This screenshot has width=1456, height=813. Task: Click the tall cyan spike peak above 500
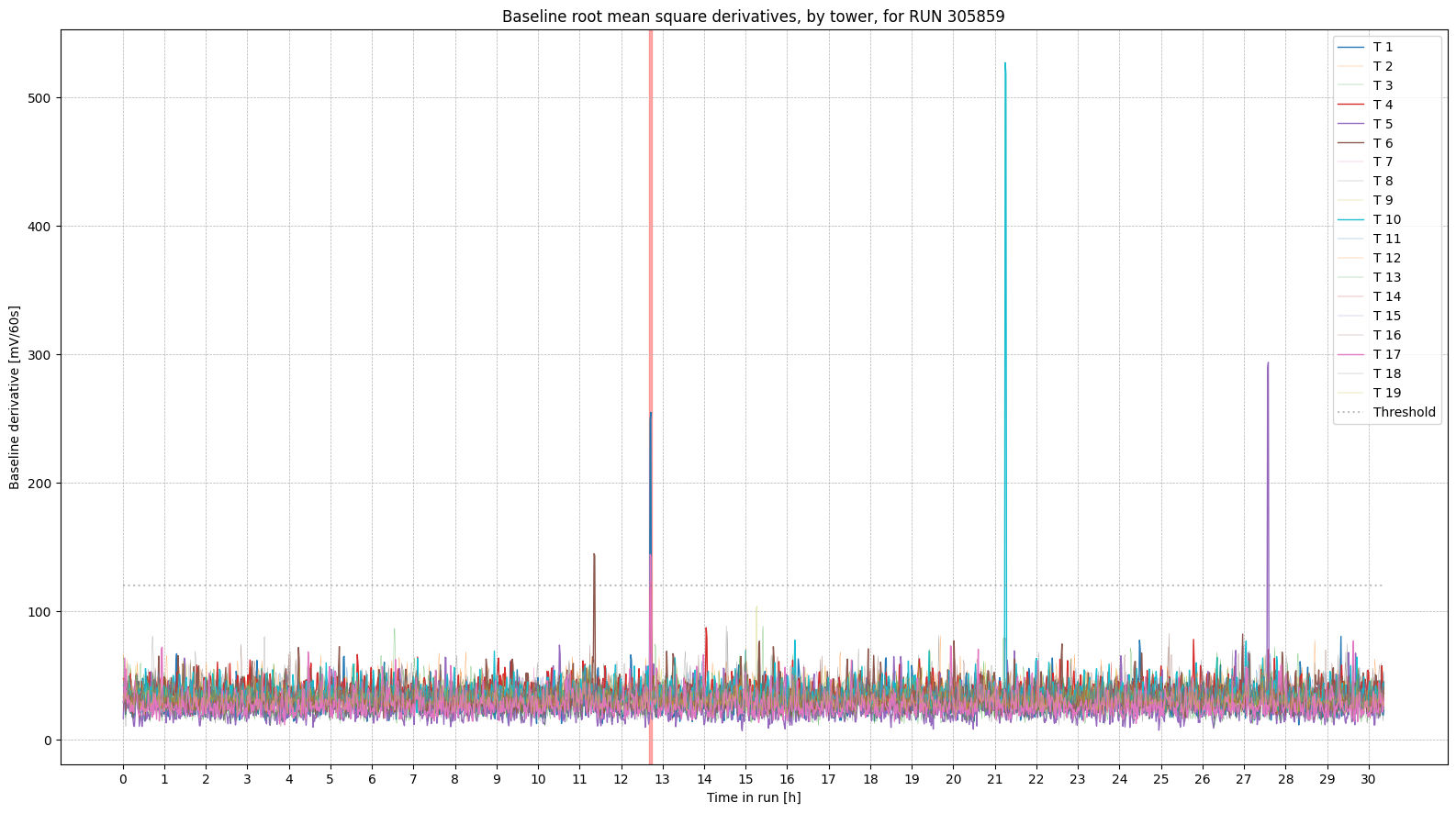[1005, 65]
